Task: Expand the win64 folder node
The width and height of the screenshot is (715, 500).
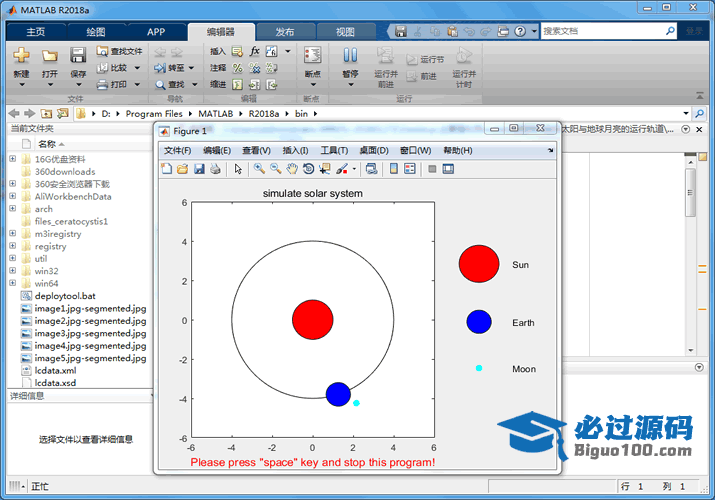Action: click(13, 283)
